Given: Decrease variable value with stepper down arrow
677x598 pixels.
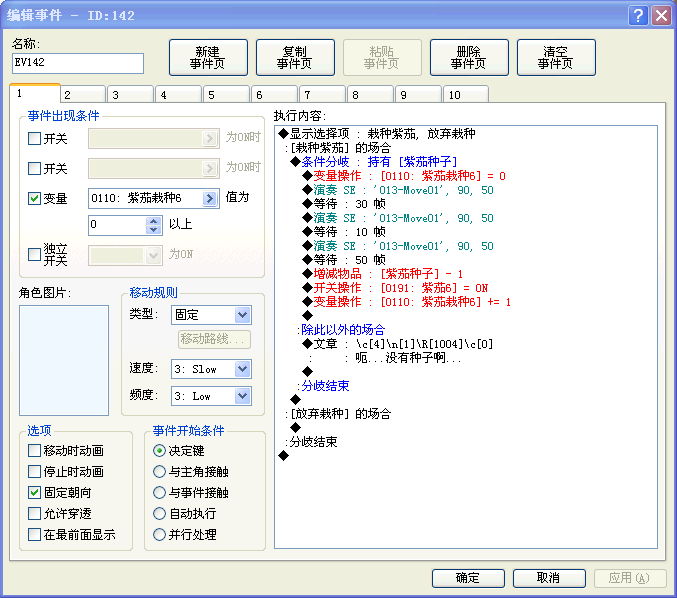Looking at the screenshot, I should pos(153,229).
